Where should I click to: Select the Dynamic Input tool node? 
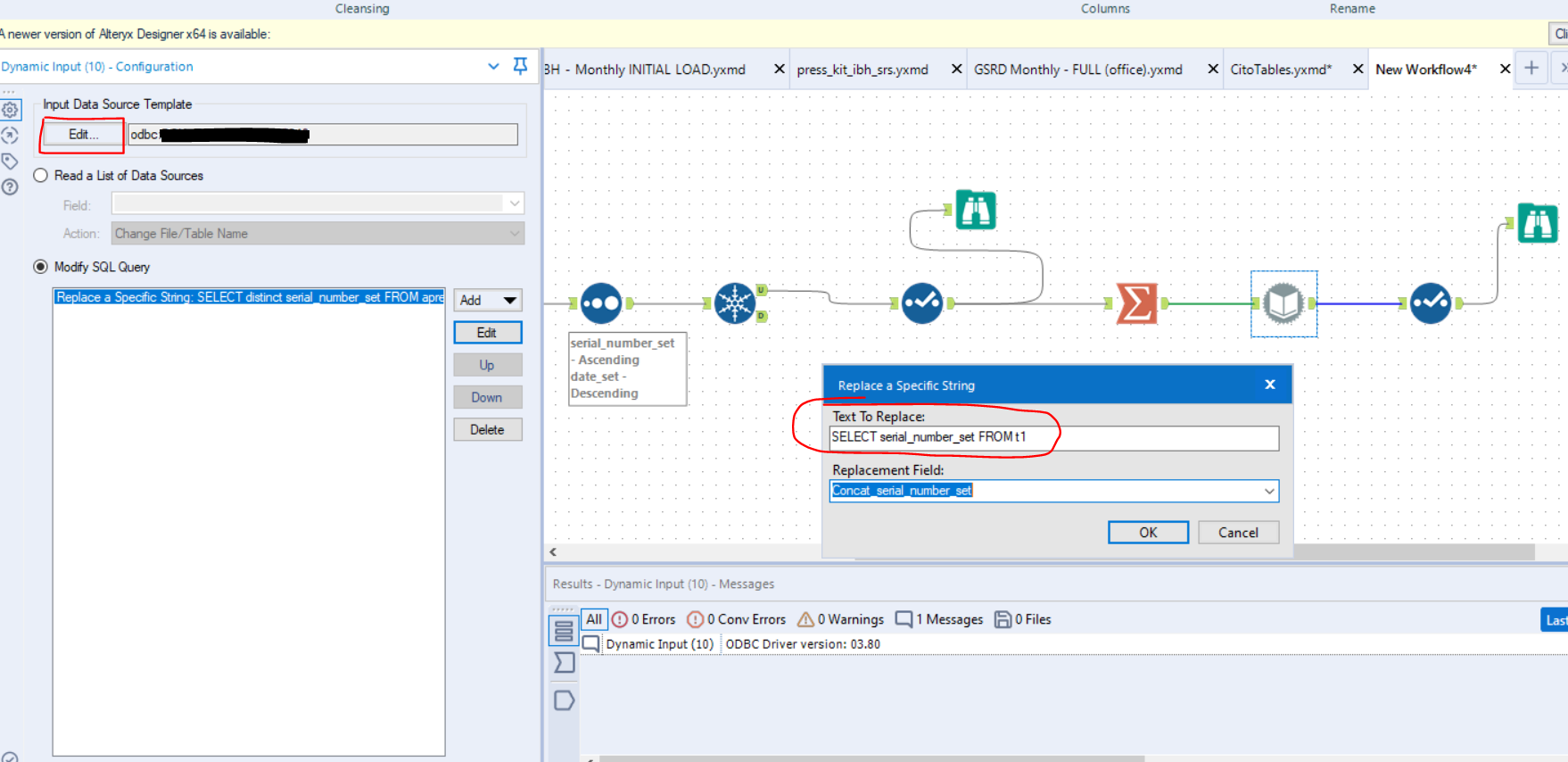click(x=1283, y=304)
